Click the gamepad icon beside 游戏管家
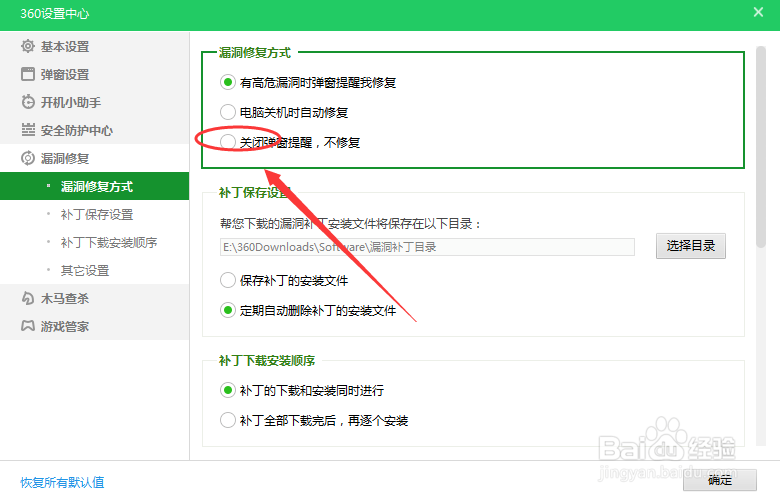 coord(28,326)
